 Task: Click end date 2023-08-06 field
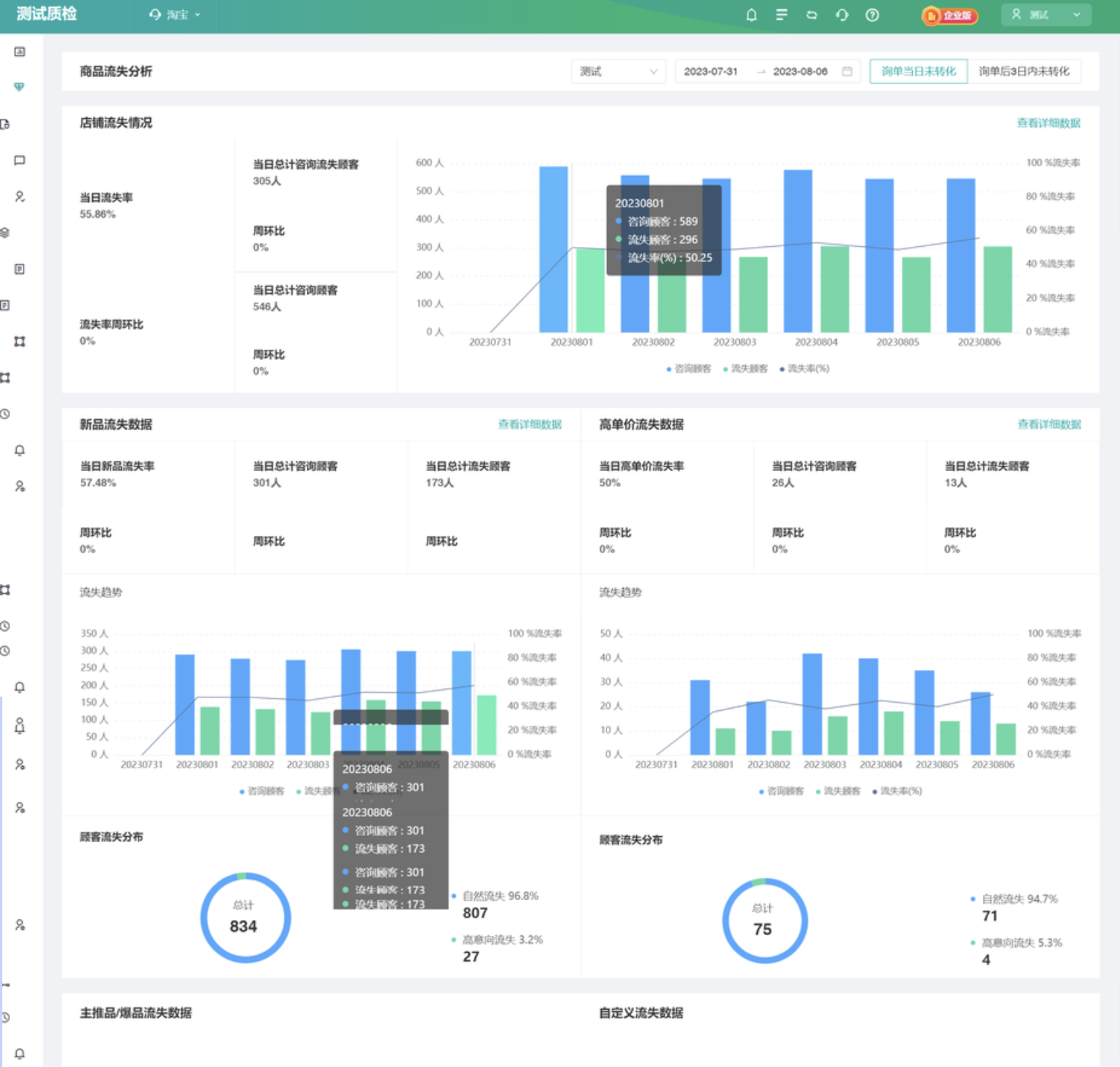800,72
